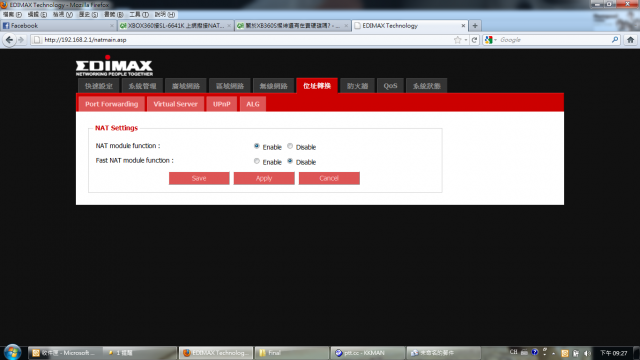Open the 檢視(V) menu
This screenshot has width=640, height=360.
[62, 15]
